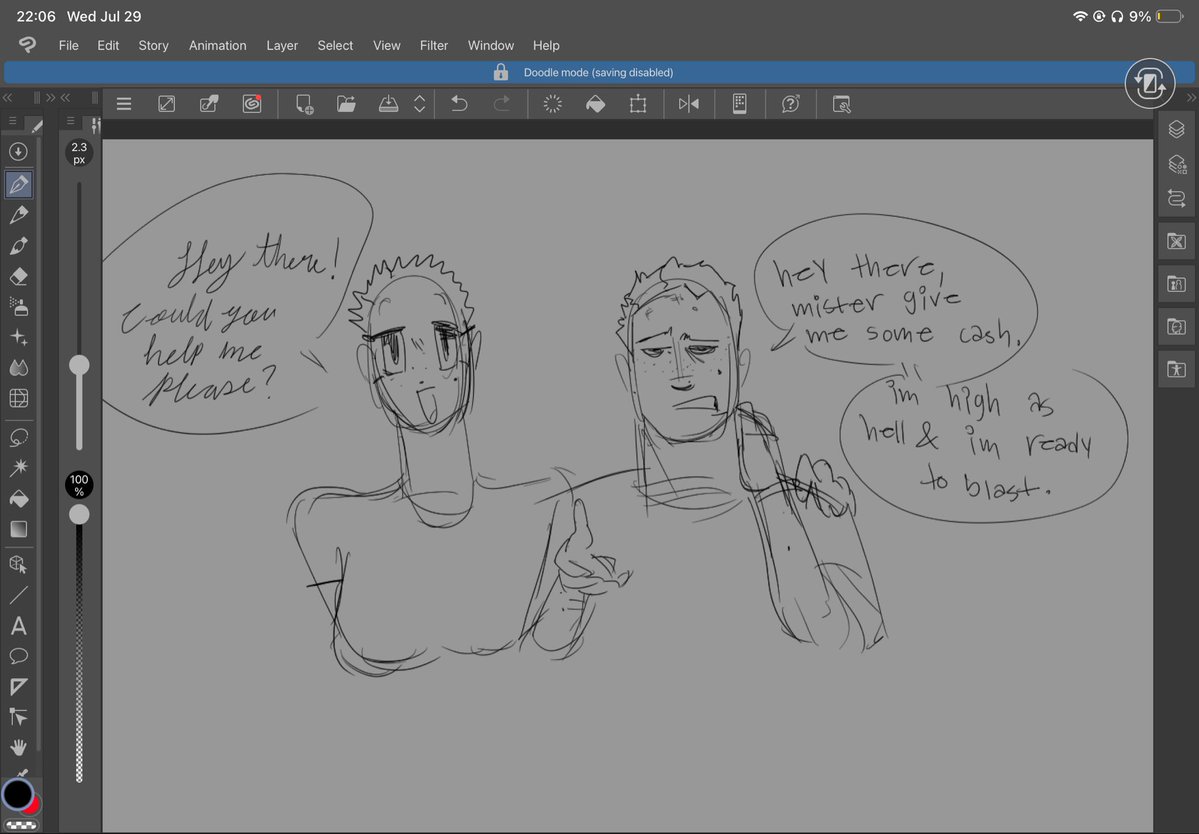
Task: Open the Clip Studio spiral icon with red dot
Action: (x=252, y=104)
